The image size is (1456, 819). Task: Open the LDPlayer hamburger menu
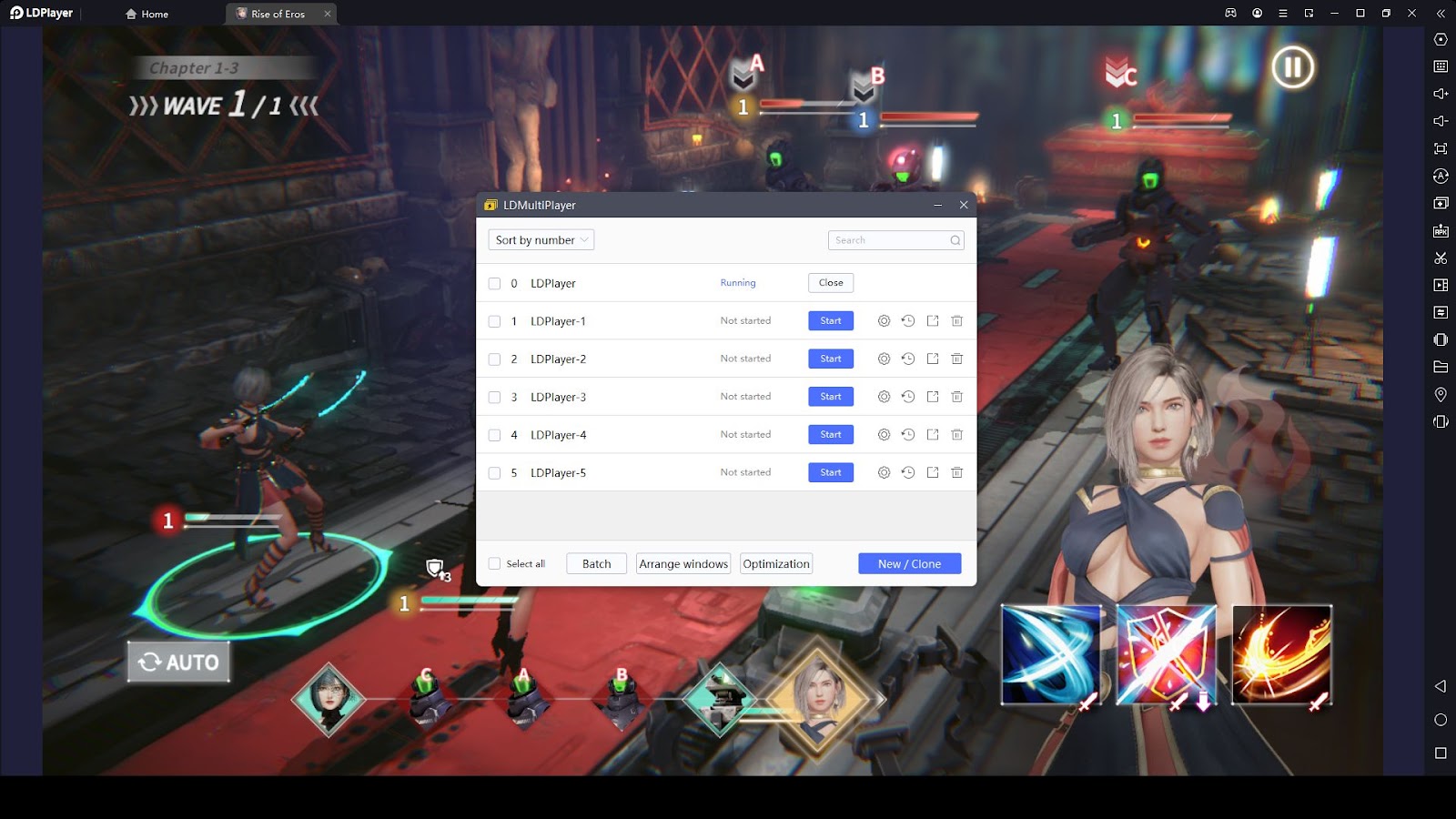point(1283,14)
